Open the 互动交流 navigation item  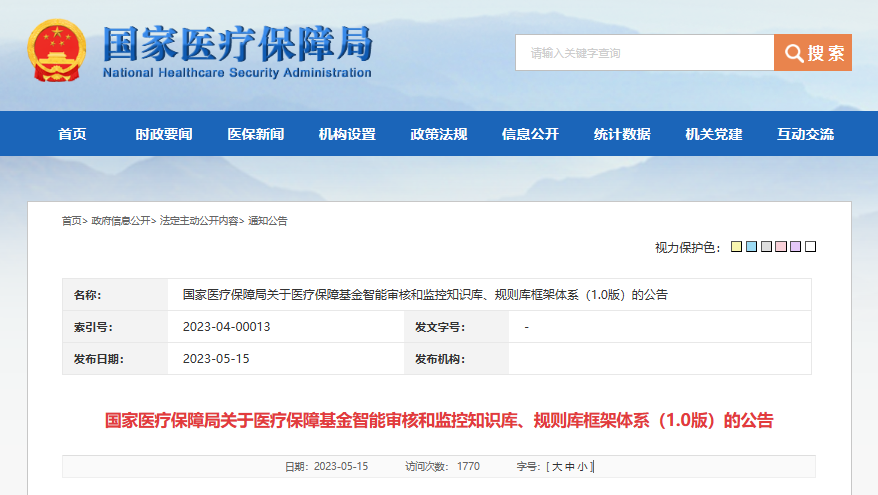tap(805, 134)
